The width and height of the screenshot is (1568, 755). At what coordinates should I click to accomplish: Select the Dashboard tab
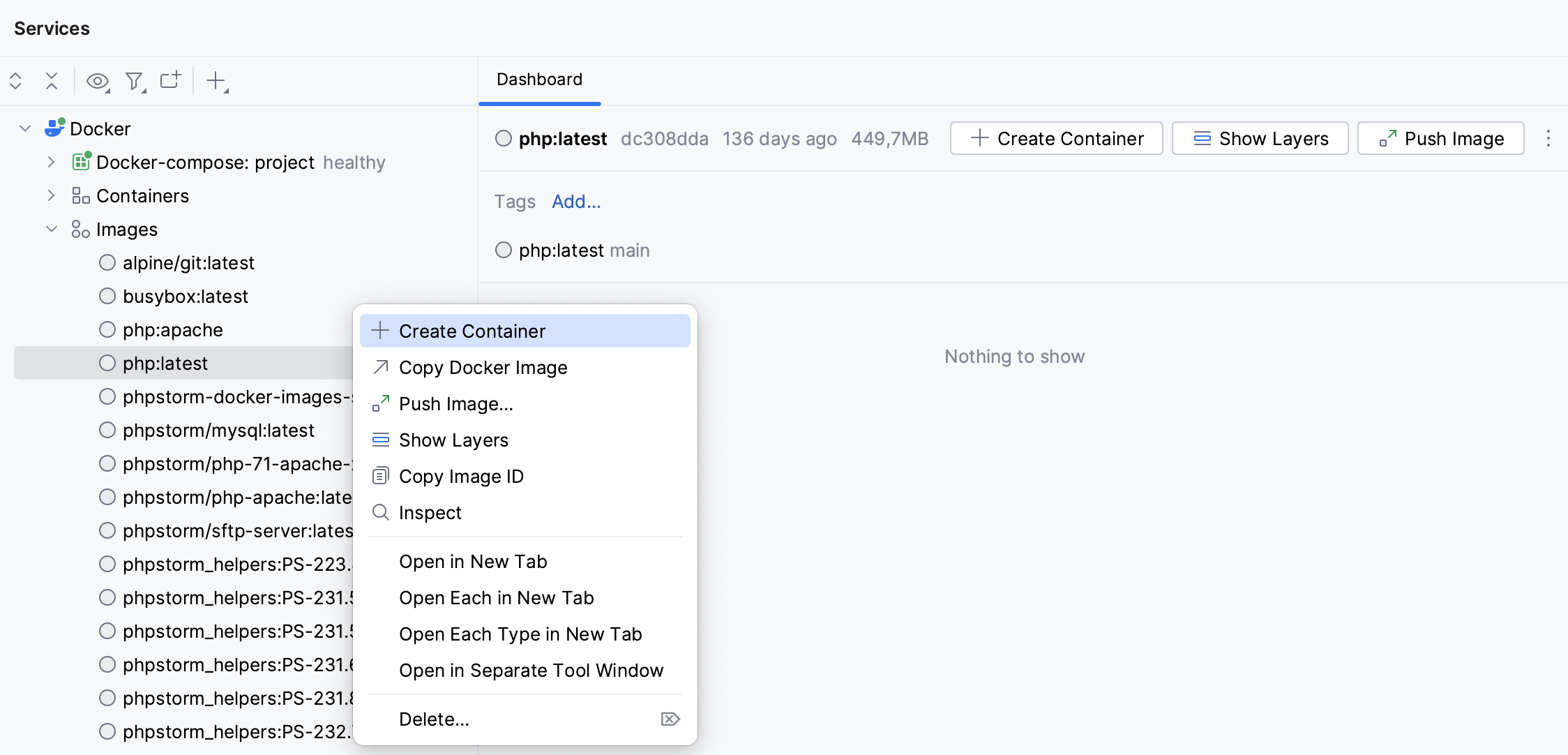coord(539,79)
